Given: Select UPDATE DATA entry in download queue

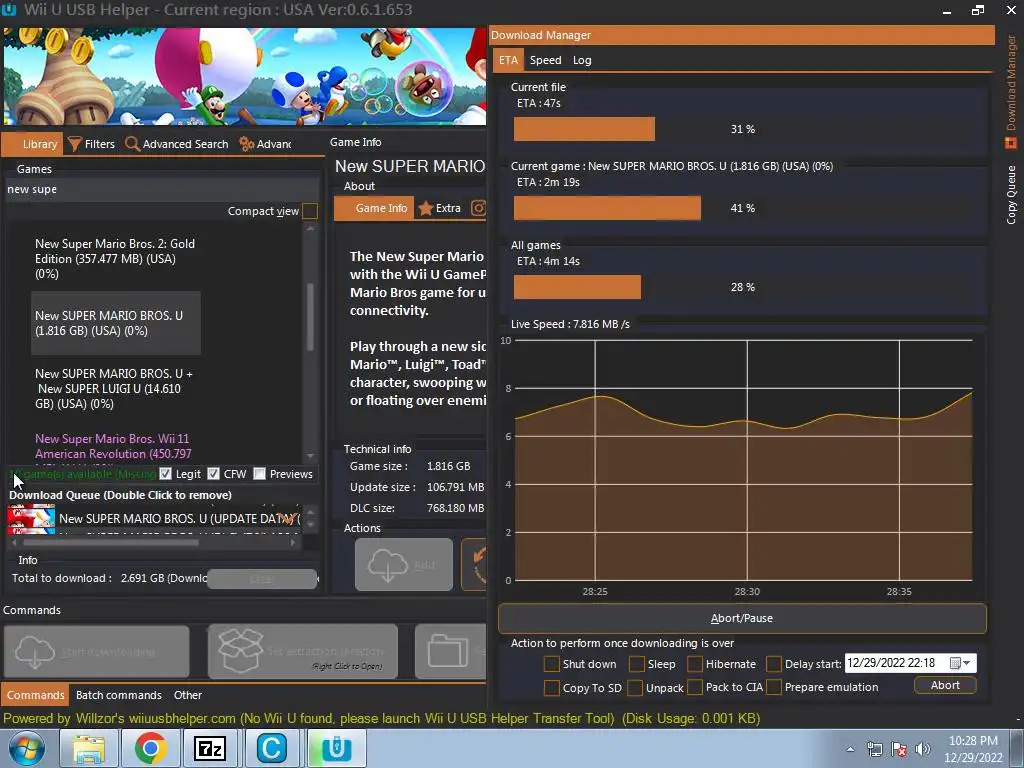Looking at the screenshot, I should 179,519.
